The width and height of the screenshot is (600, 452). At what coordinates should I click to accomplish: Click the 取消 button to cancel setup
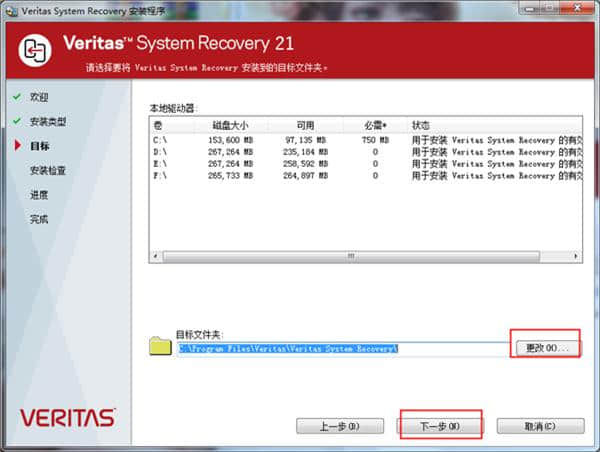(x=540, y=426)
